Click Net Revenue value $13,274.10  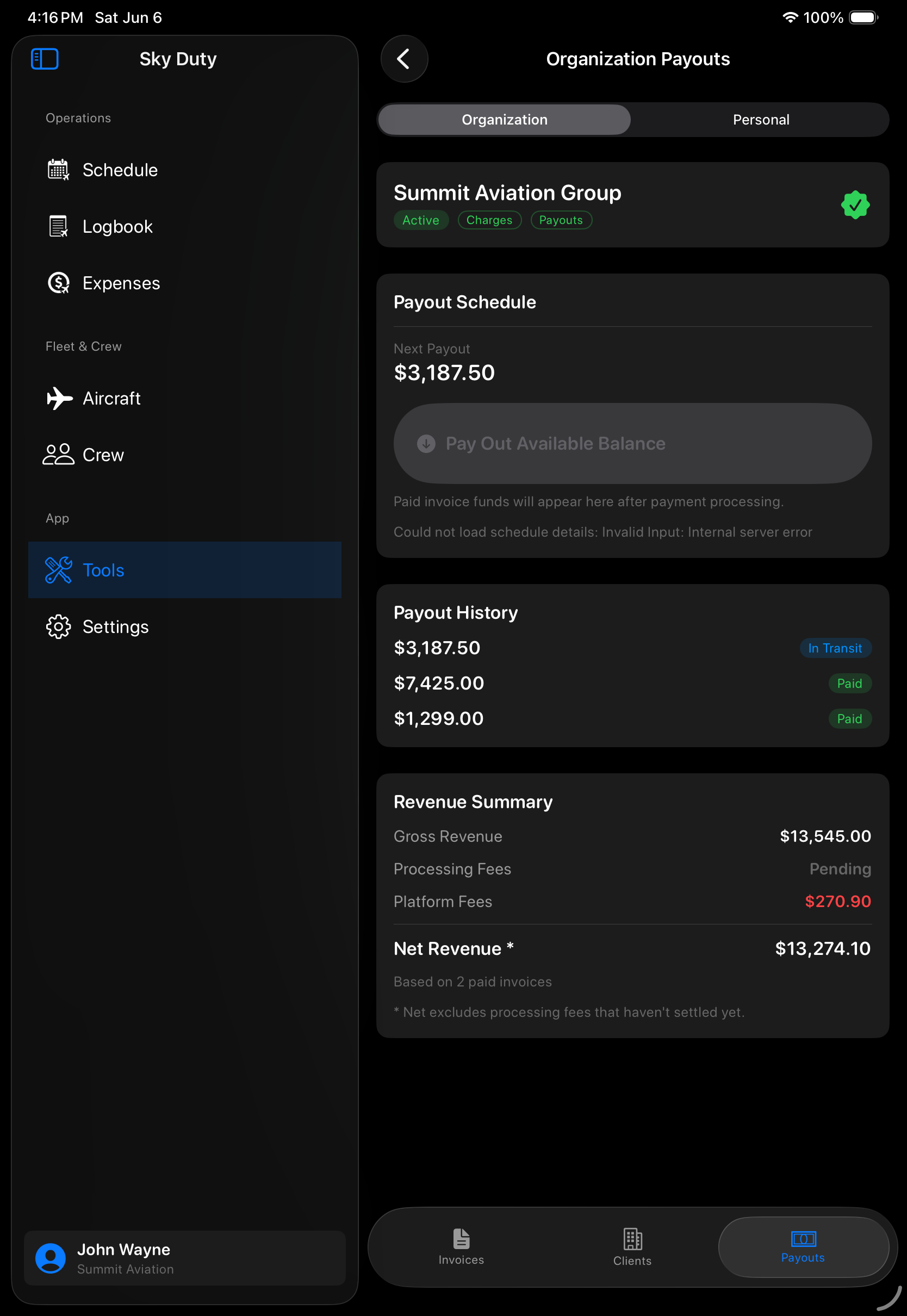click(x=823, y=948)
